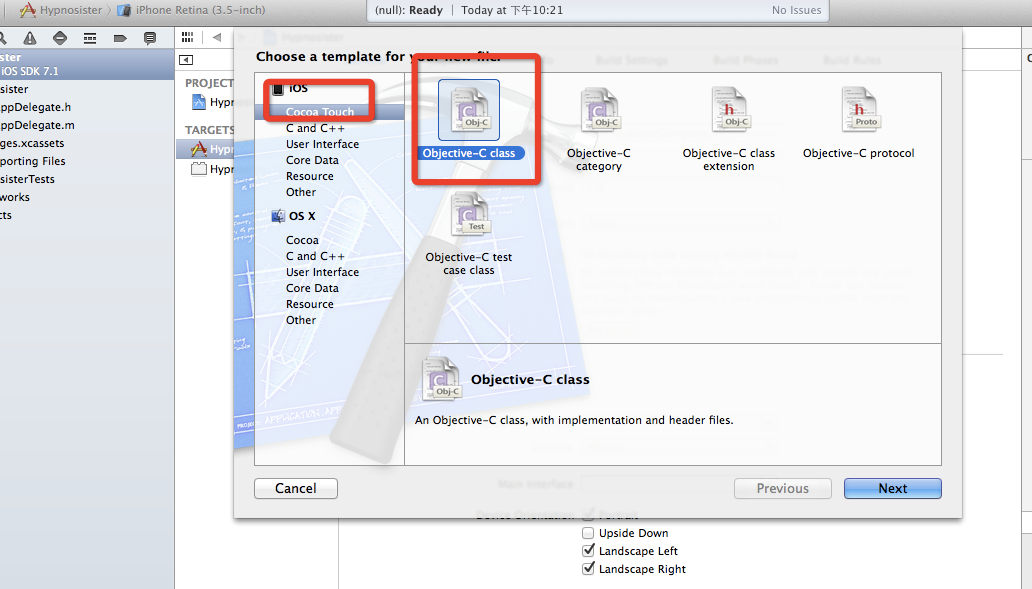Click Next to continue

coord(892,488)
